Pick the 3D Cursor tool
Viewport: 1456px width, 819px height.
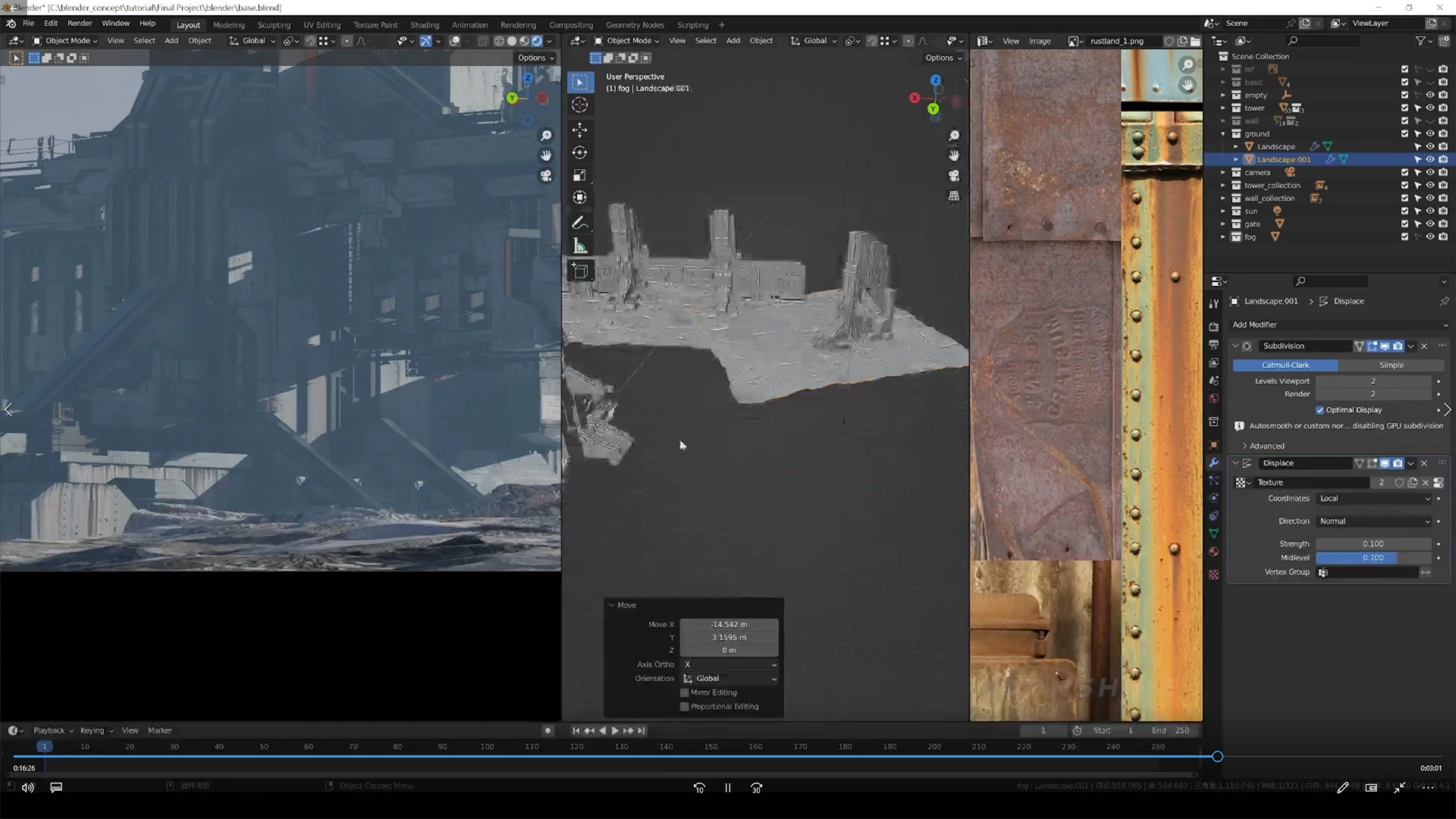[579, 105]
